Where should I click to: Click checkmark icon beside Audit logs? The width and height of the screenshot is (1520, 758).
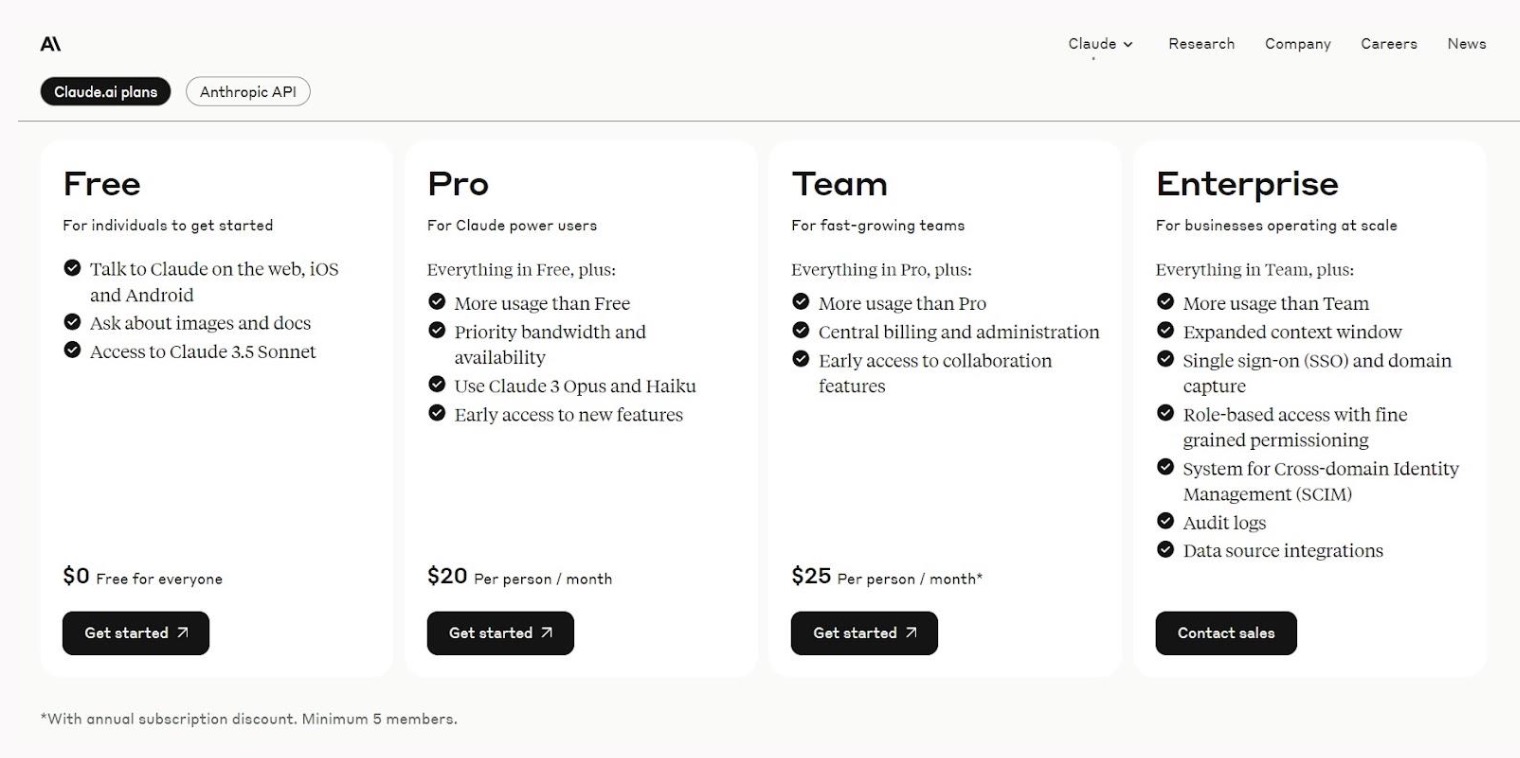point(1165,521)
